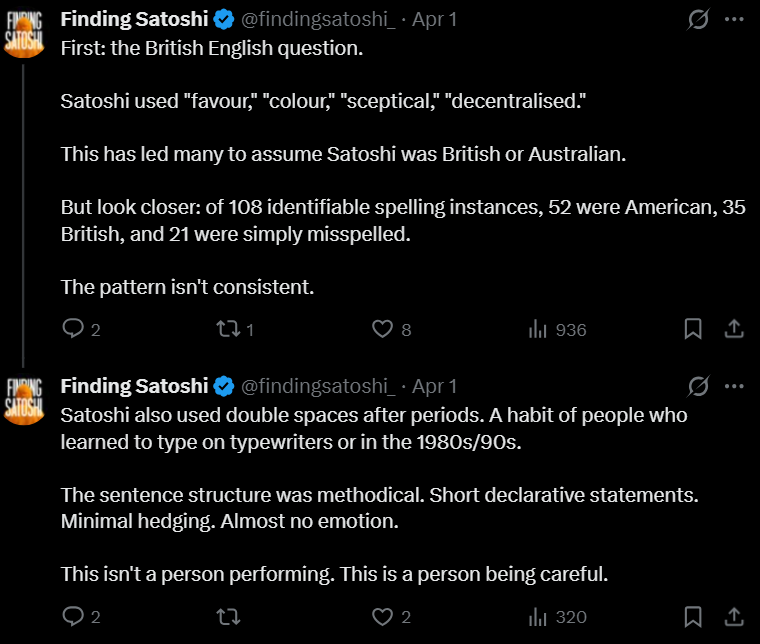The width and height of the screenshot is (760, 644).
Task: Reply to the British English question tweet
Action: [73, 329]
